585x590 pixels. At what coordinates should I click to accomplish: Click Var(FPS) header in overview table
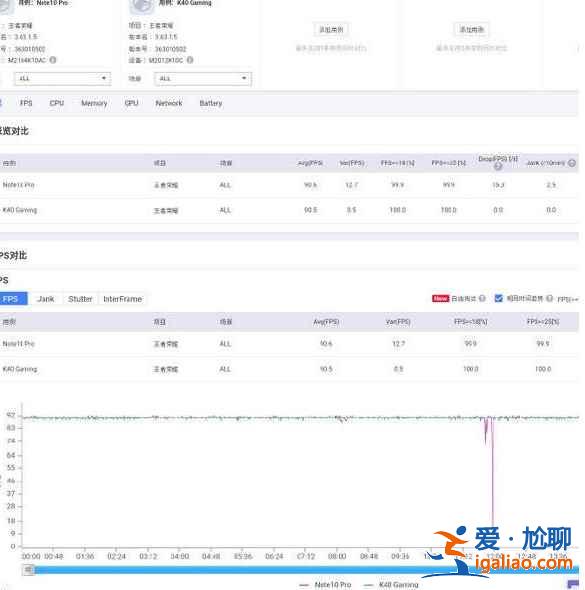(x=352, y=163)
